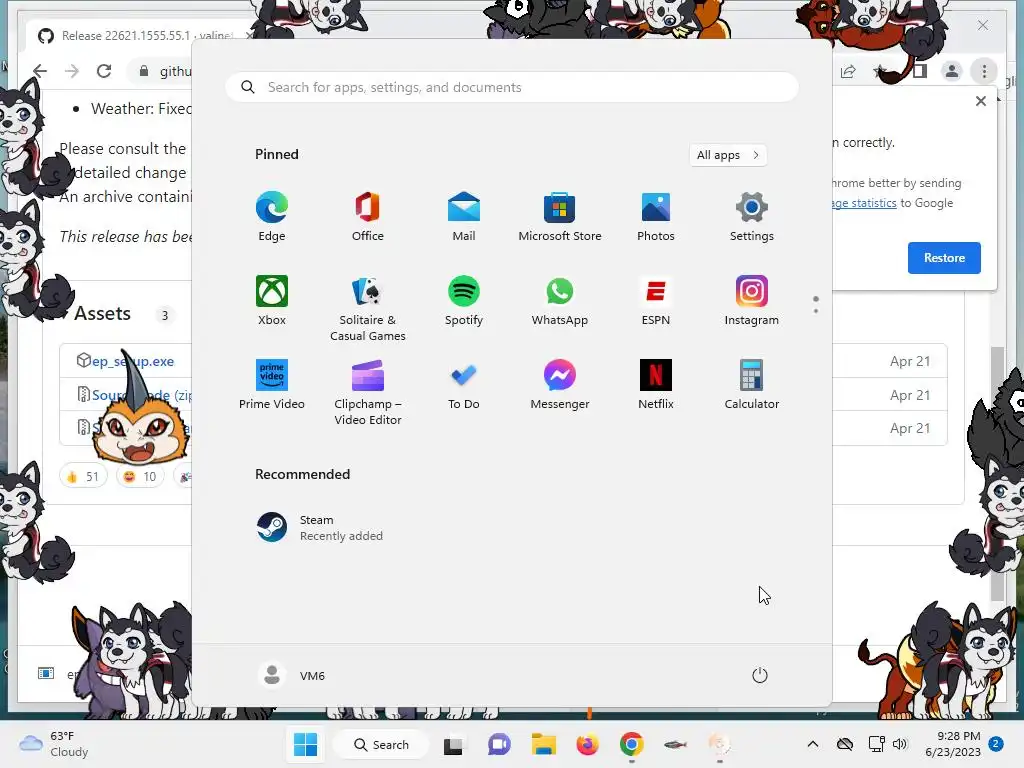The width and height of the screenshot is (1024, 768).
Task: Open Solitaire & Casual Games
Action: click(368, 309)
